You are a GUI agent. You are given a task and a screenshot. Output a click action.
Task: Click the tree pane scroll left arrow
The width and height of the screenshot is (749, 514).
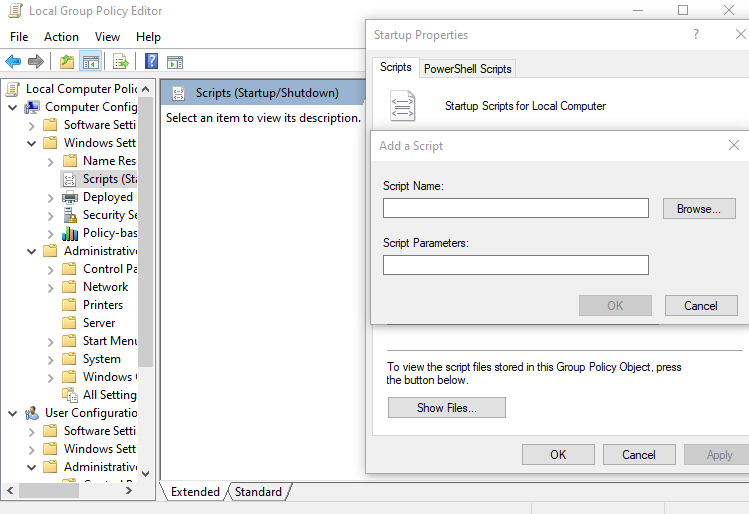[10, 491]
